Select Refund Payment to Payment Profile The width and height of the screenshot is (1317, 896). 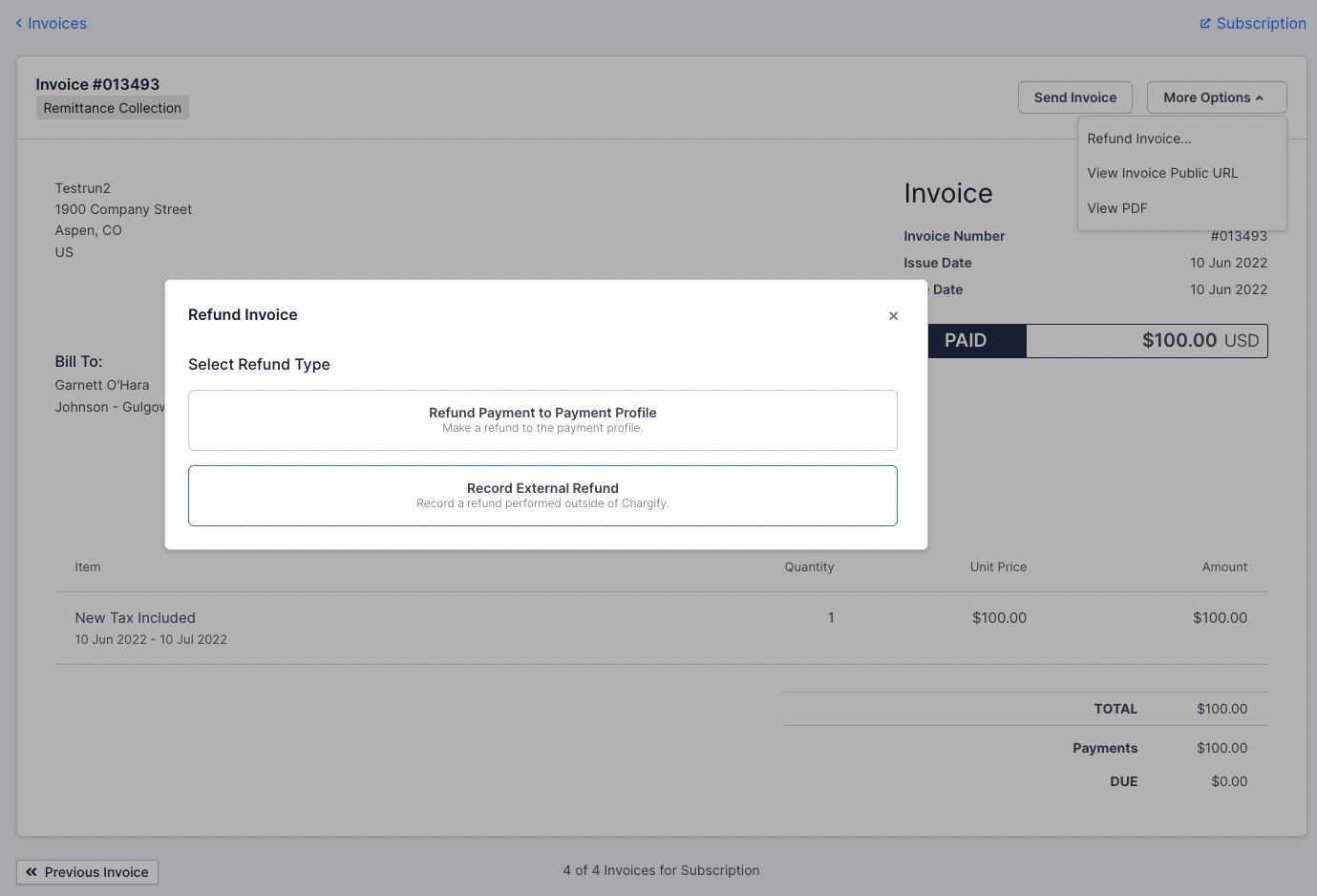click(x=542, y=420)
